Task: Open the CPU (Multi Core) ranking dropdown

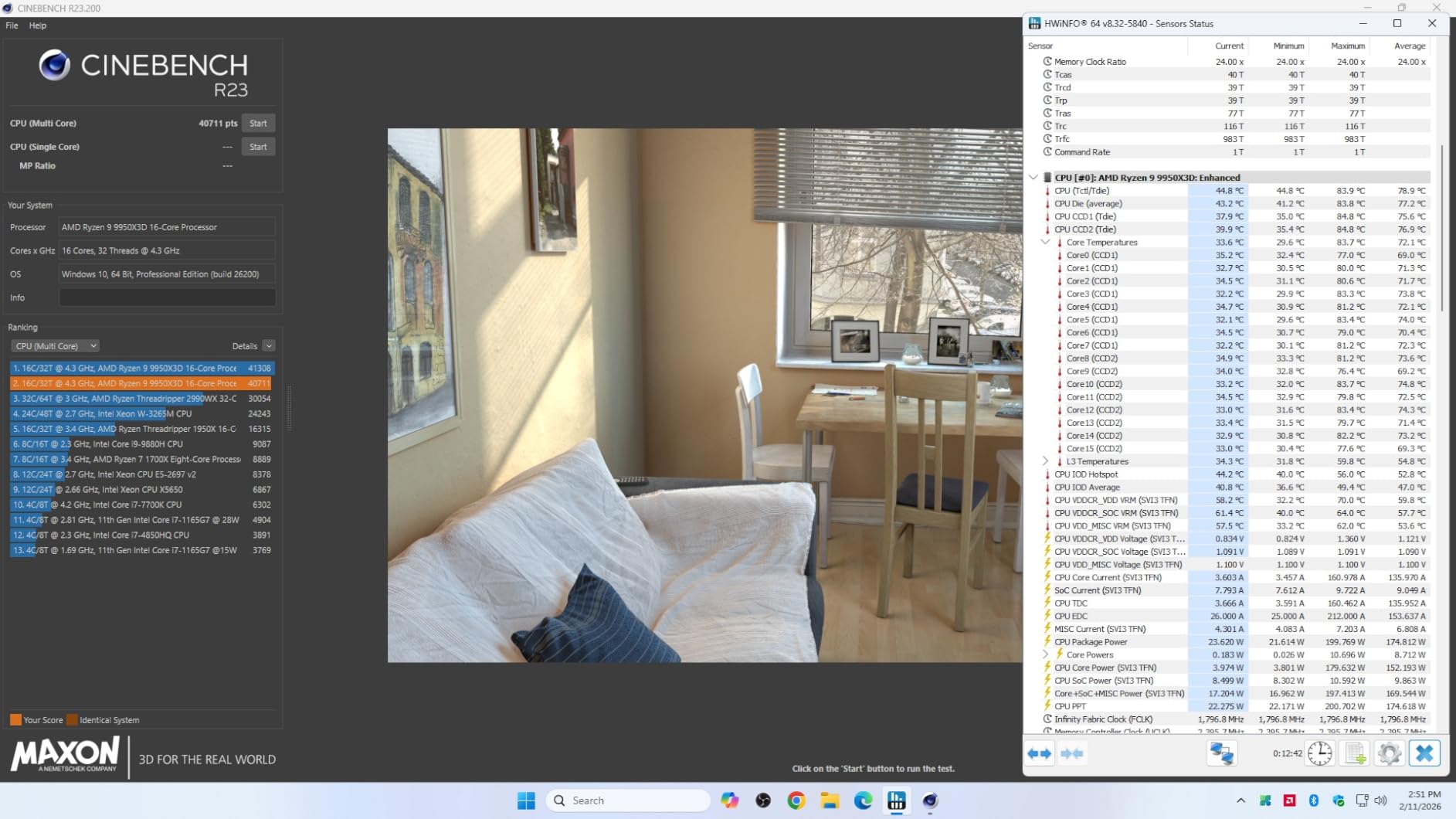Action: pos(56,346)
